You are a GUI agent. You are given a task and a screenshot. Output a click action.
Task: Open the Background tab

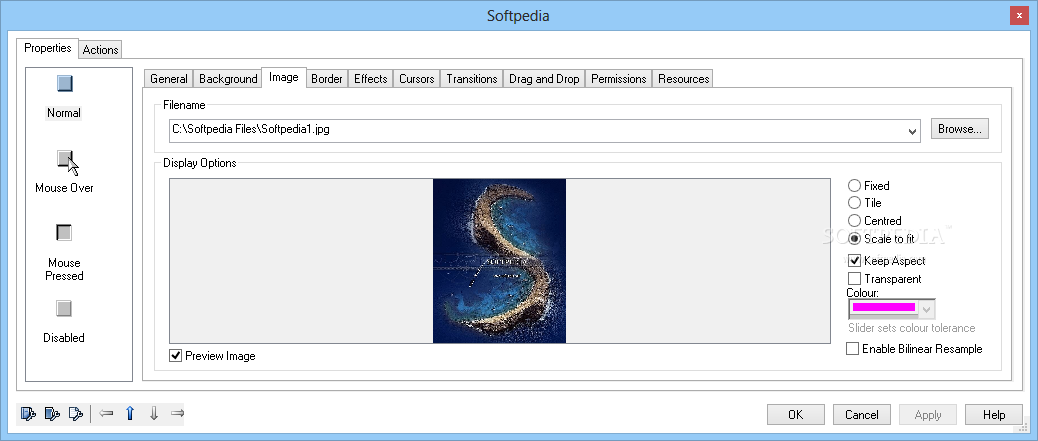(x=228, y=79)
